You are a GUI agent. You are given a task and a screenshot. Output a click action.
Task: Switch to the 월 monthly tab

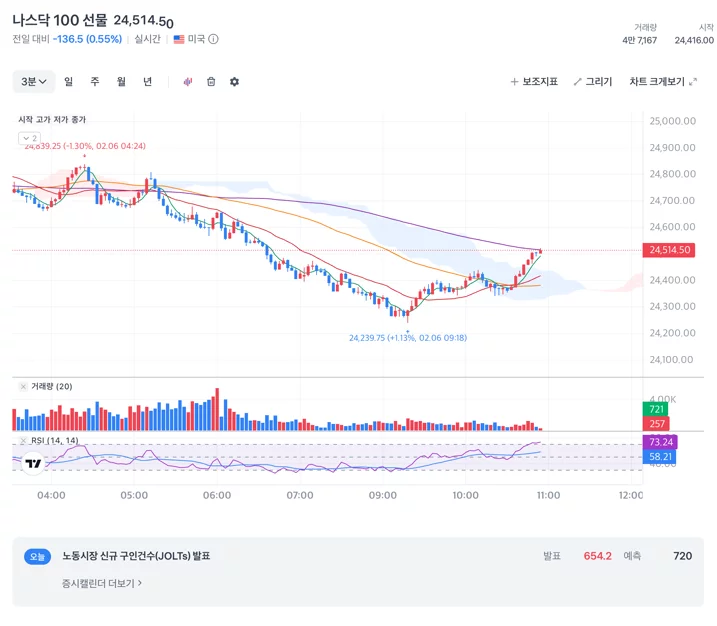121,82
